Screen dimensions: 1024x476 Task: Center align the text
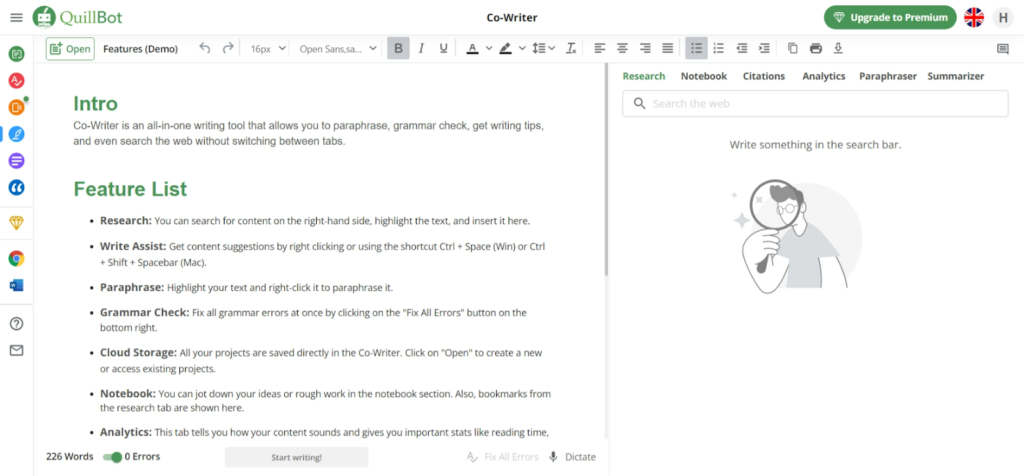622,48
